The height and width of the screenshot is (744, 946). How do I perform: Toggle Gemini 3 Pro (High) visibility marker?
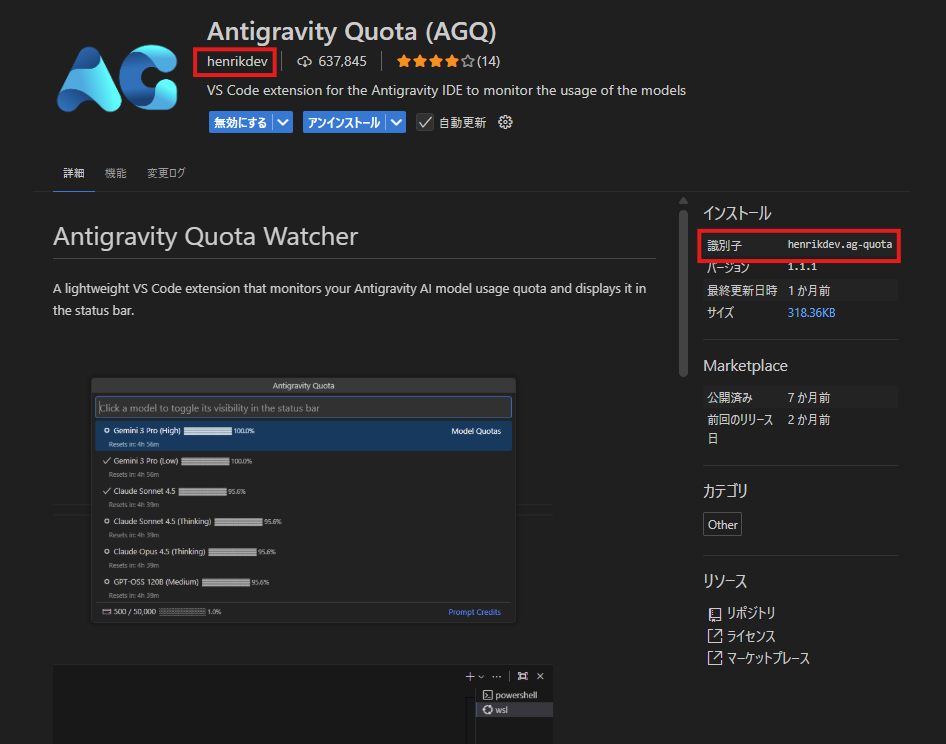[107, 431]
